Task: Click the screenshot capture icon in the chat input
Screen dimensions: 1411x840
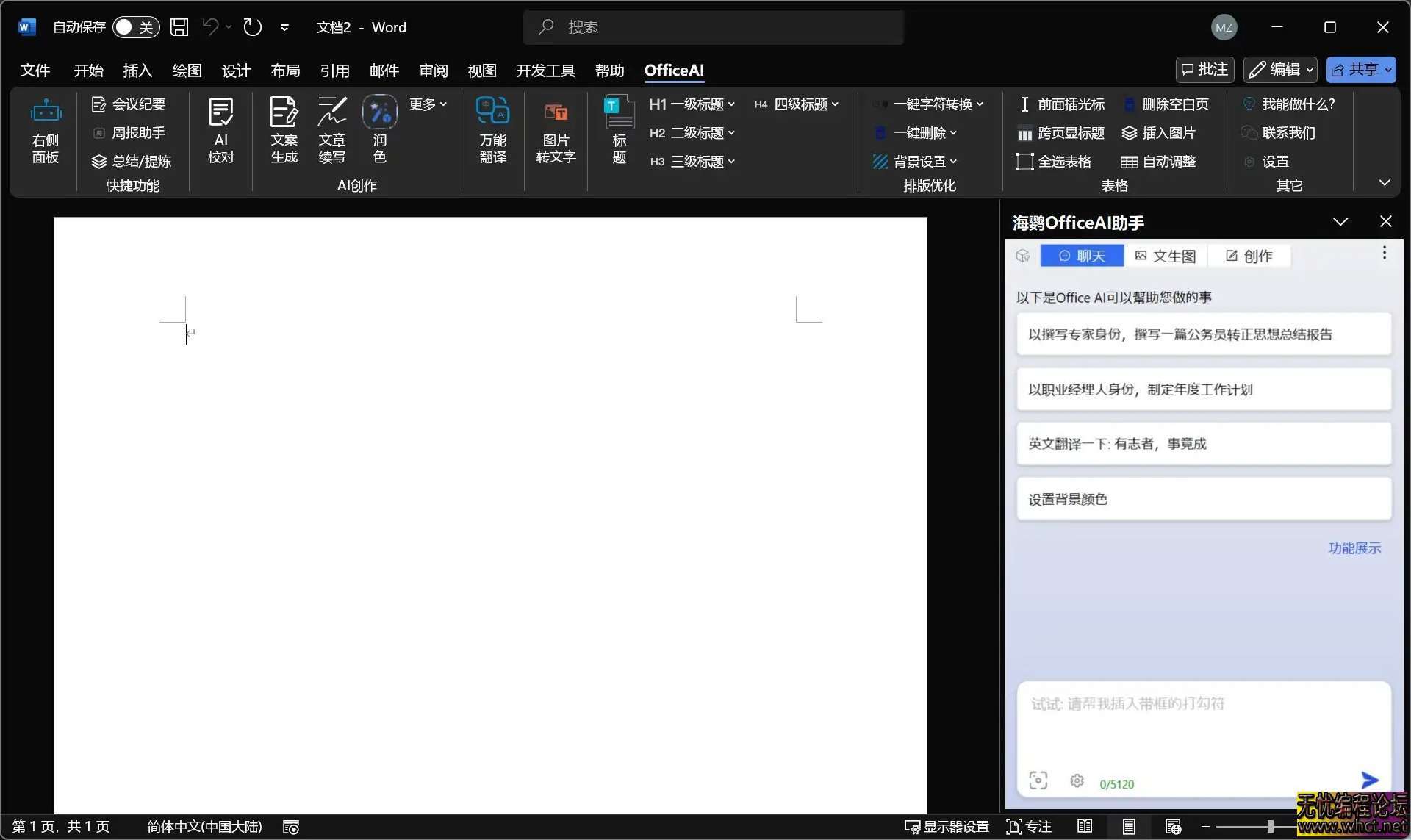Action: pos(1039,780)
